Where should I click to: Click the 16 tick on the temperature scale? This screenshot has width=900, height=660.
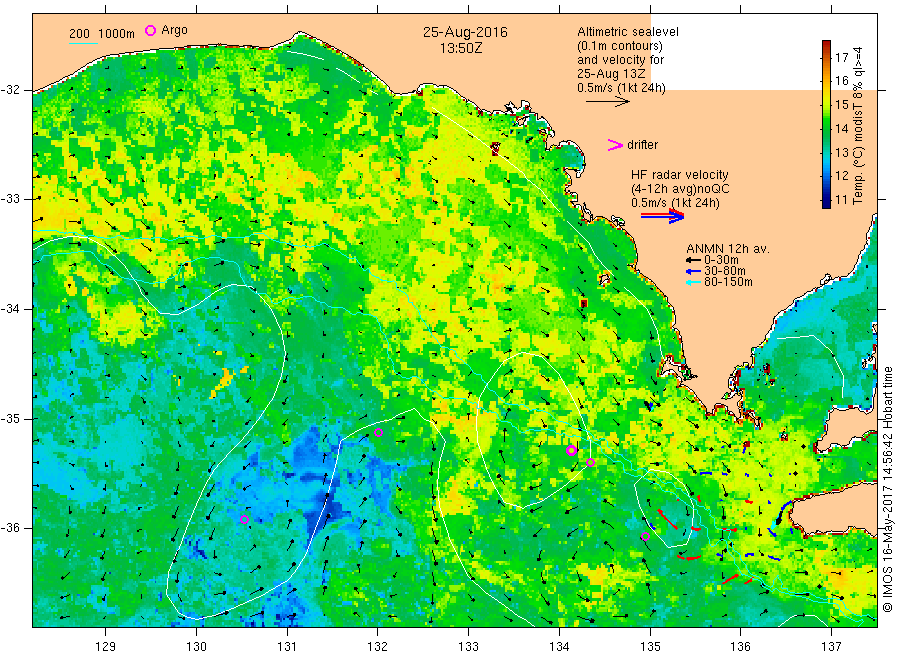click(841, 81)
